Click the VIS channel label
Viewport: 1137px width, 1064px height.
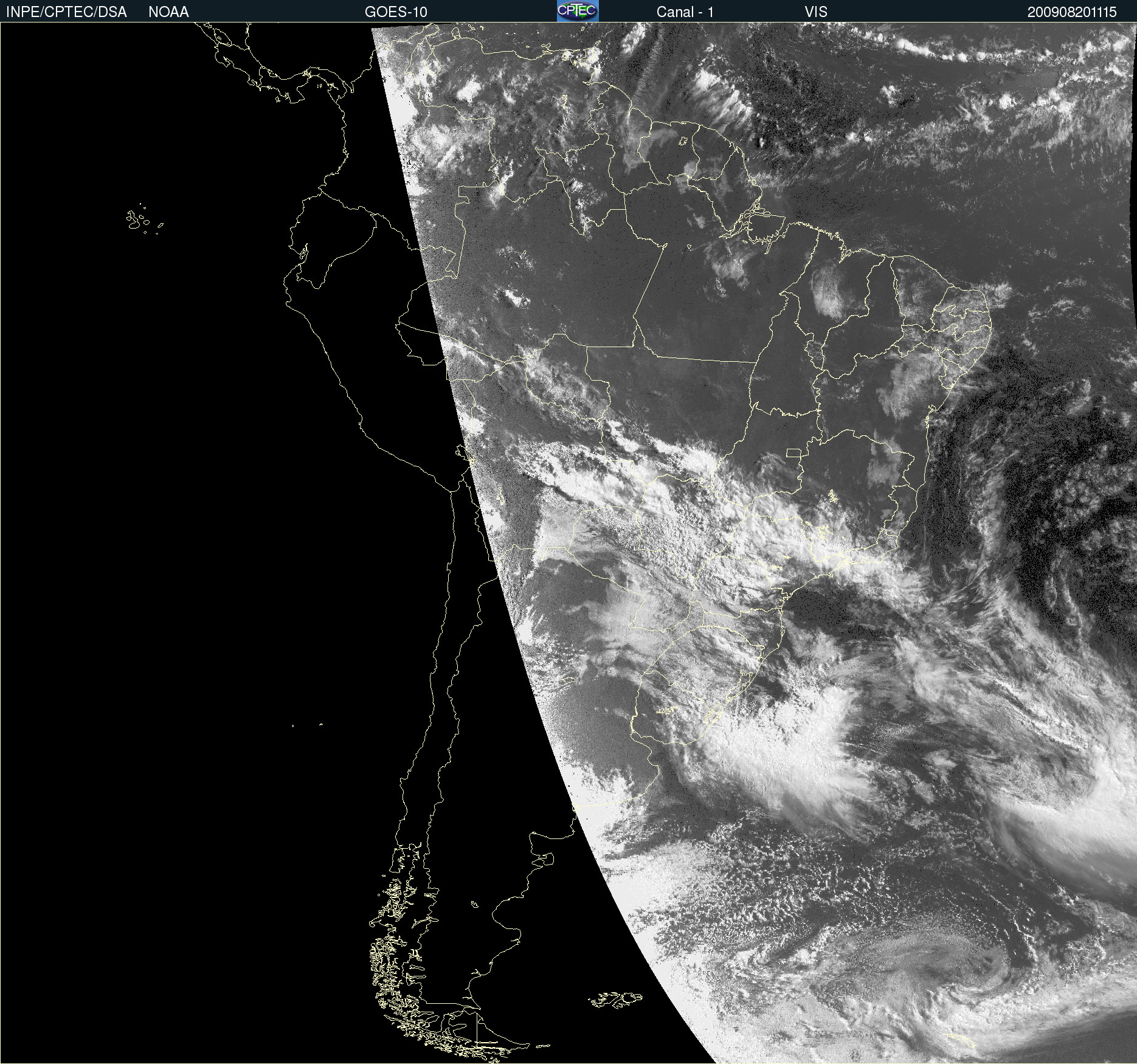816,12
